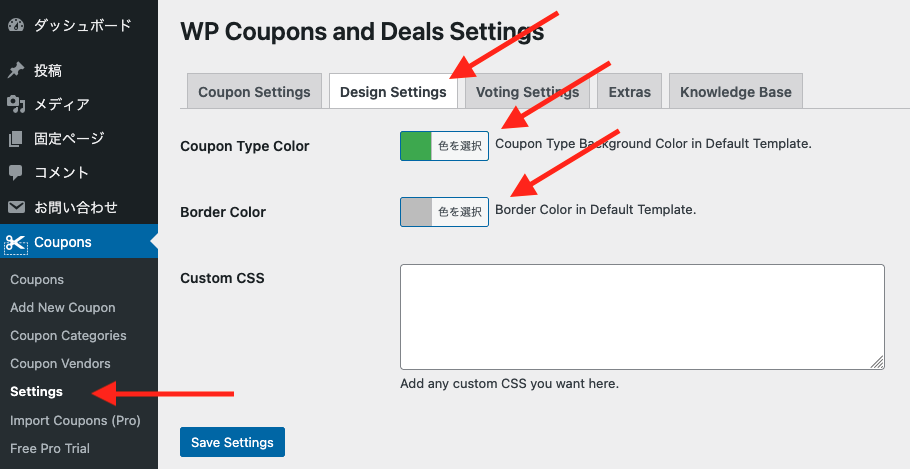Click inside the Custom CSS text area

point(642,317)
